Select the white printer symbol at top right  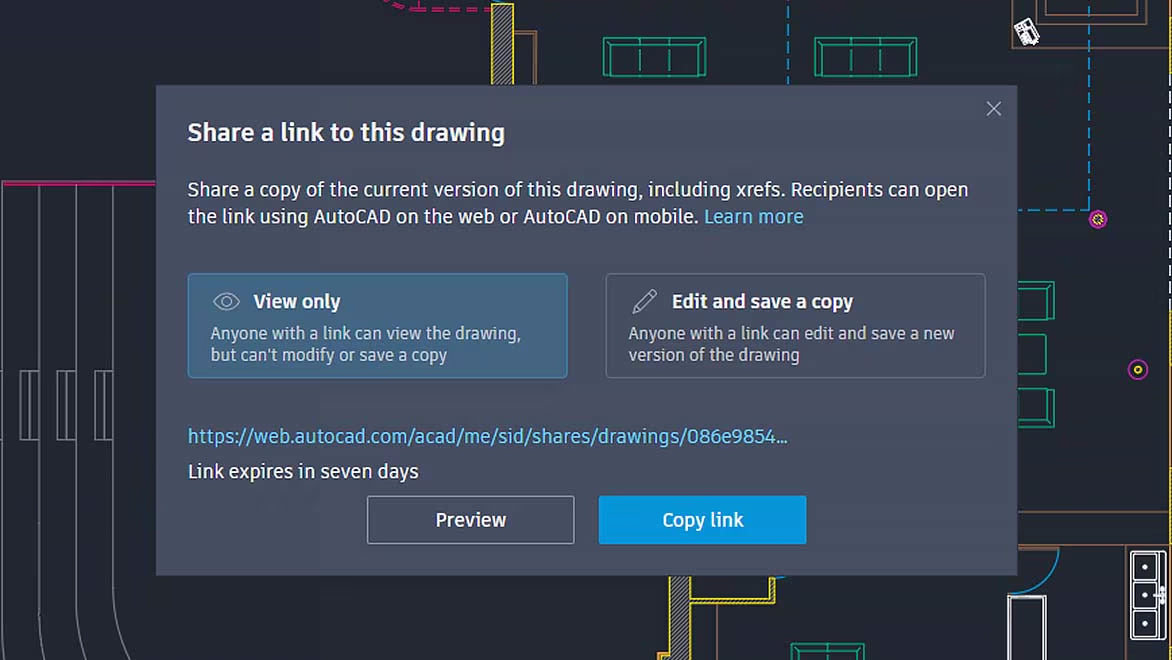coord(1026,32)
